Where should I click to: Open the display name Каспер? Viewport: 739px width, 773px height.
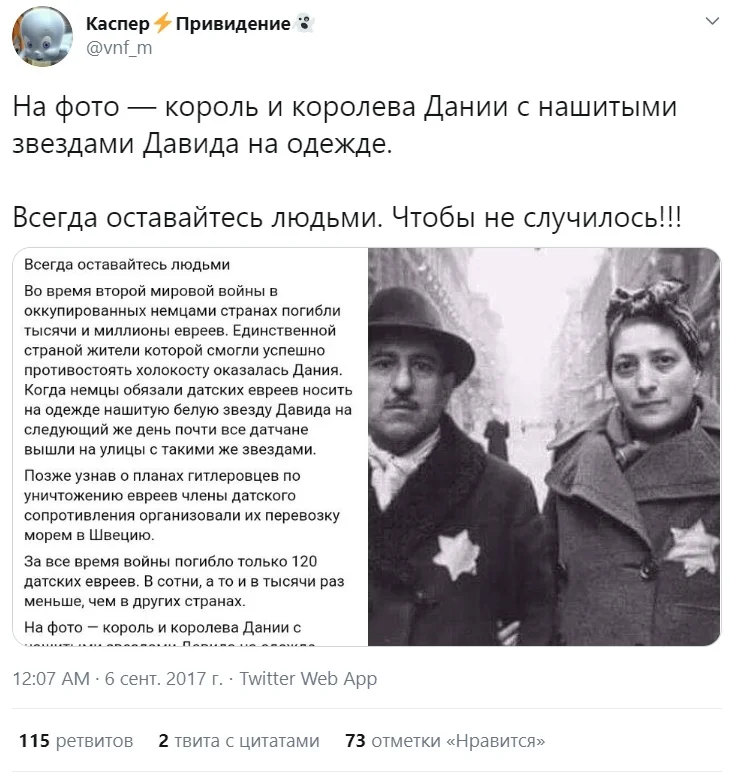[x=117, y=23]
